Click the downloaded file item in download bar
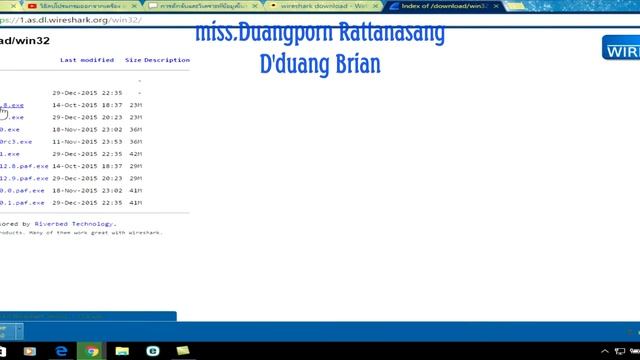Viewport: 640px width, 360px height. 7,331
